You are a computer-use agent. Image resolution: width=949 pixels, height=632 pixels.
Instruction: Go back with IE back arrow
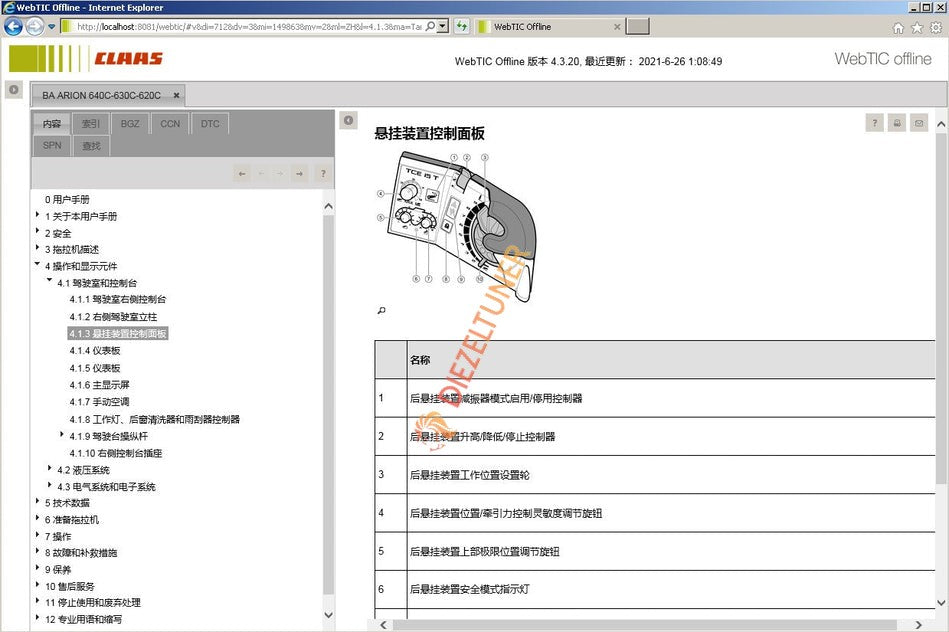point(13,27)
